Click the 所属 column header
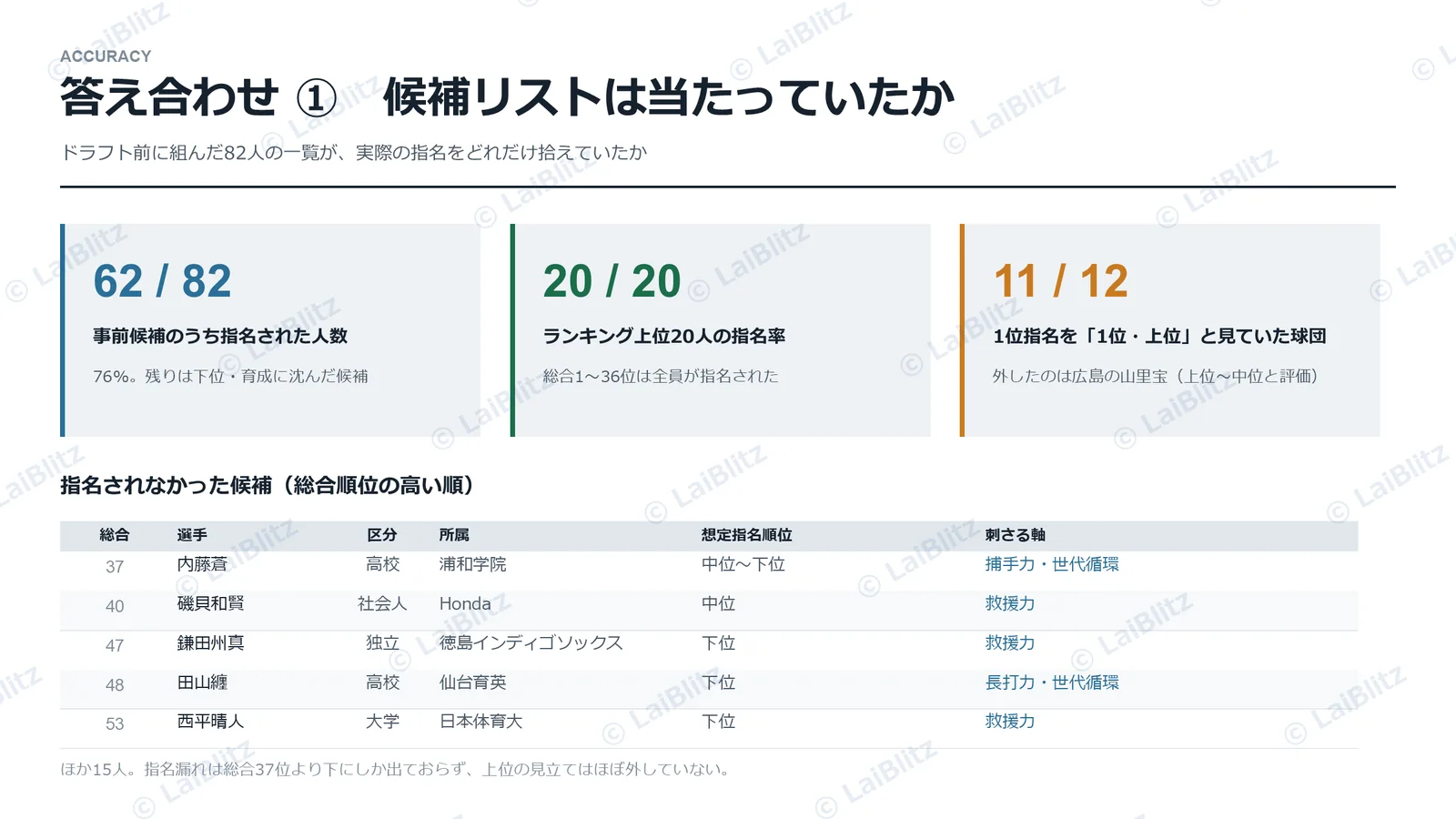The image size is (1456, 819). pyautogui.click(x=454, y=535)
